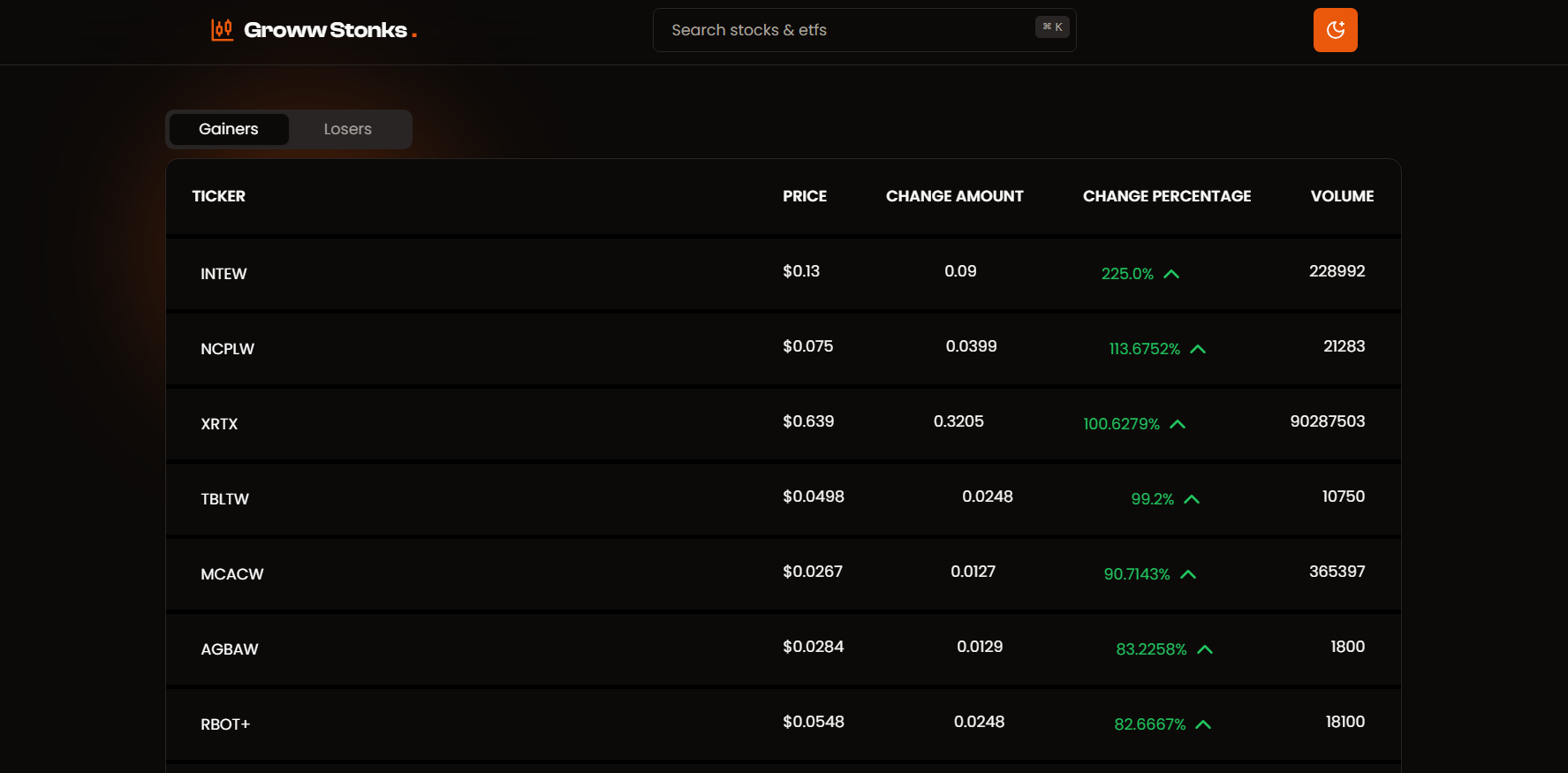Click the 99.2% change percentage value
Image resolution: width=1568 pixels, height=773 pixels.
[1153, 499]
